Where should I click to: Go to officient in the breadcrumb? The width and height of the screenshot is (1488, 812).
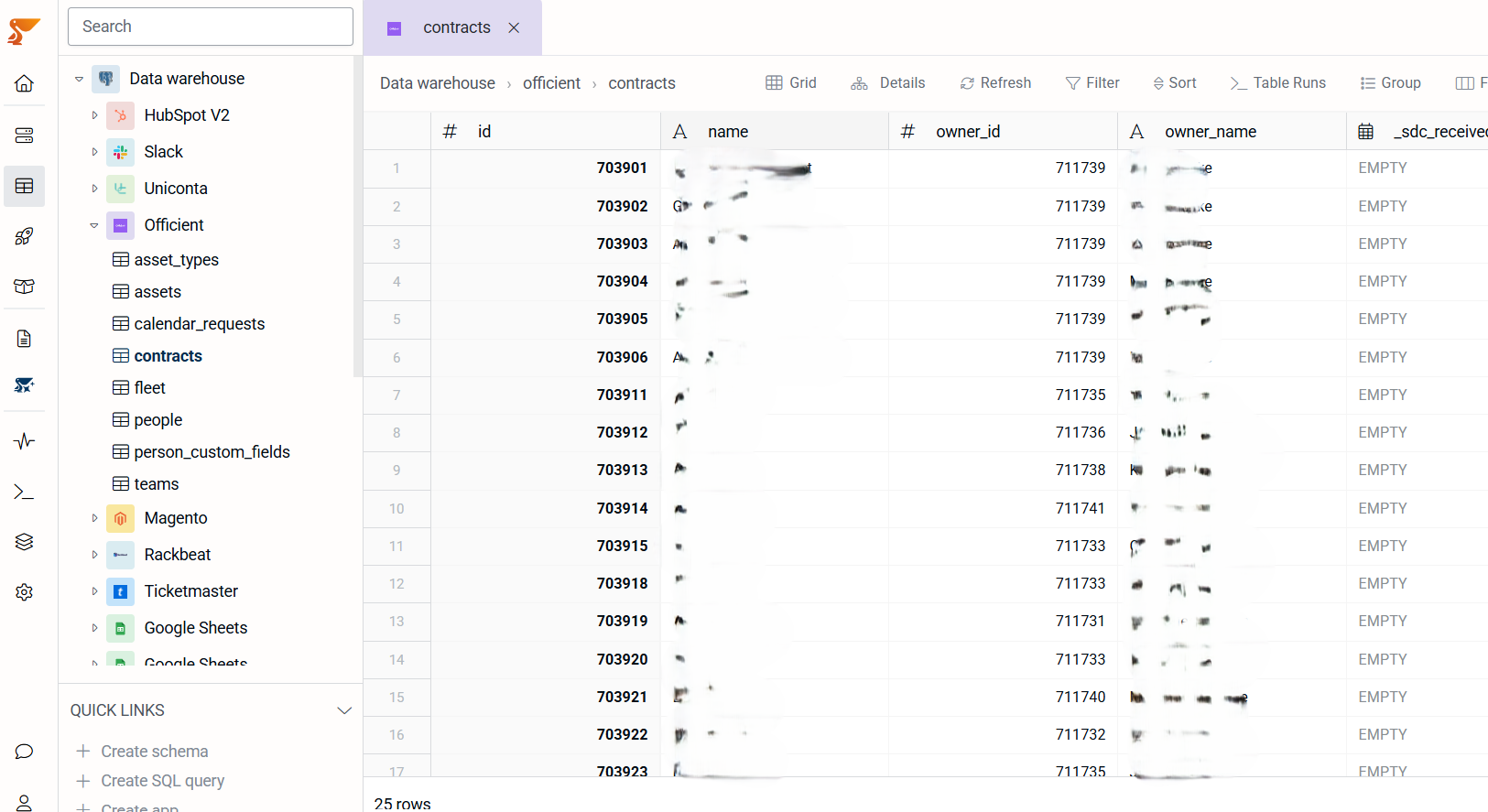[x=551, y=83]
